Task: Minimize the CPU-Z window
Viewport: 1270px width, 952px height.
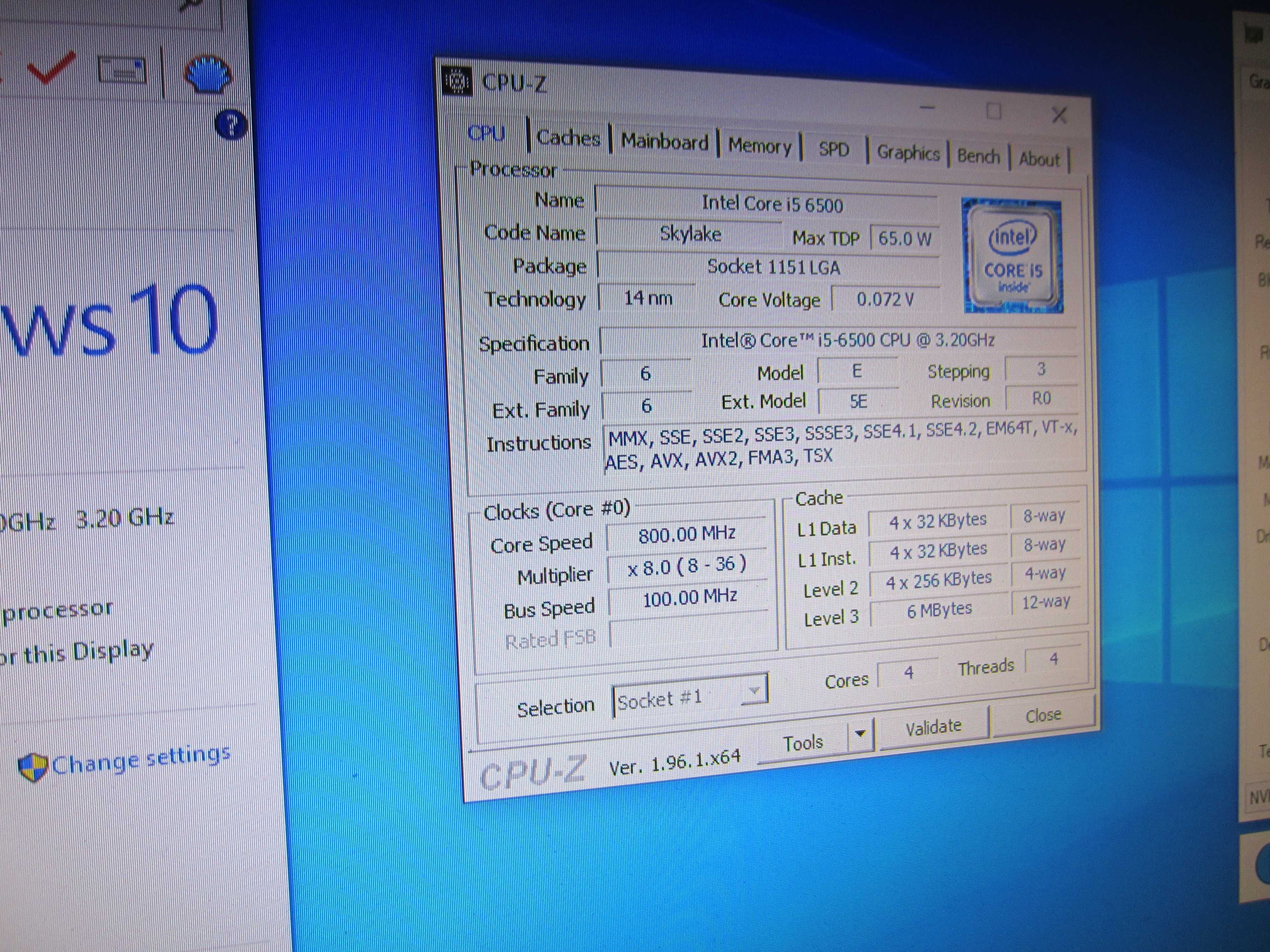Action: click(927, 107)
